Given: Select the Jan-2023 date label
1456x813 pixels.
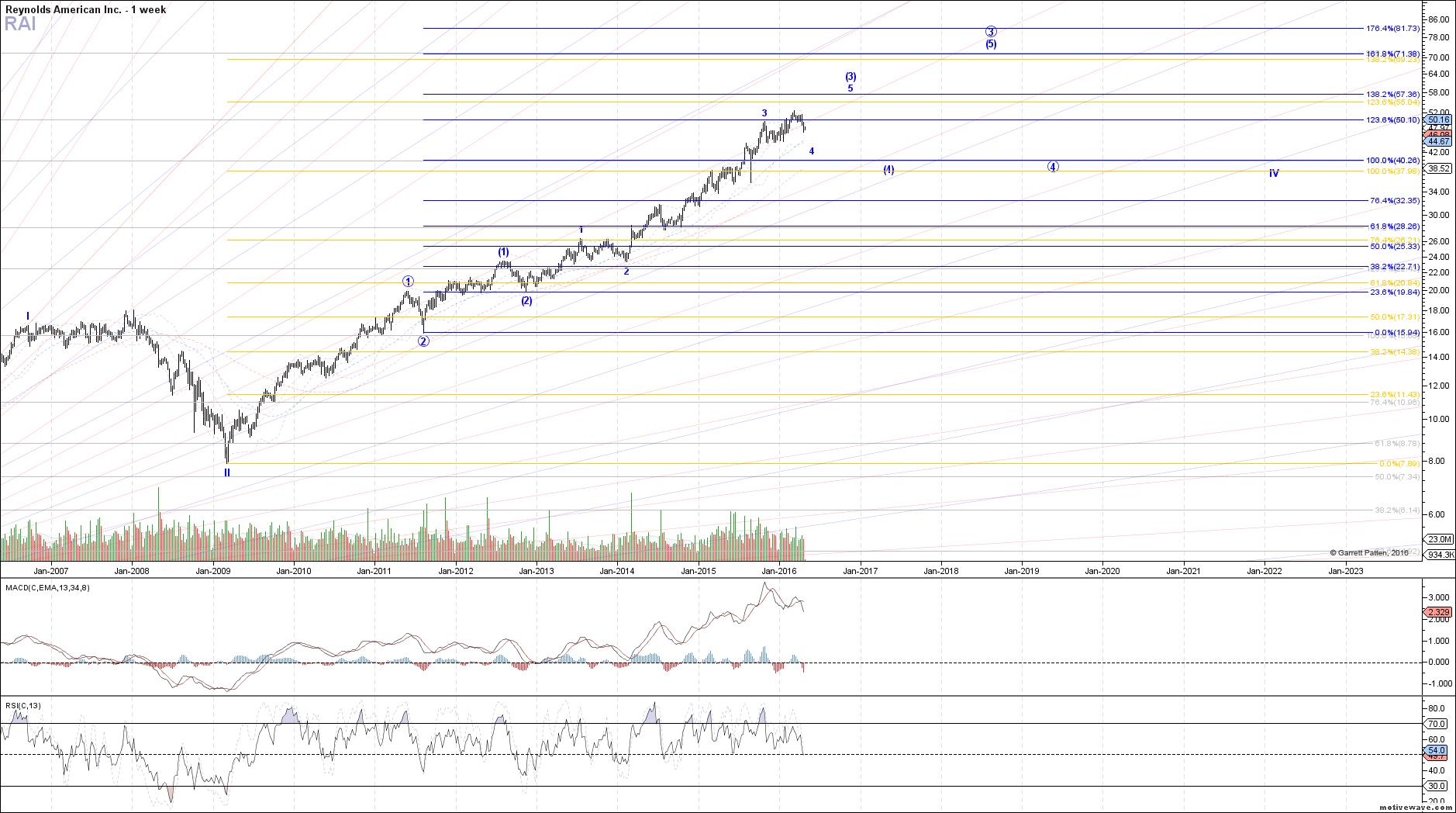Looking at the screenshot, I should pyautogui.click(x=1345, y=571).
